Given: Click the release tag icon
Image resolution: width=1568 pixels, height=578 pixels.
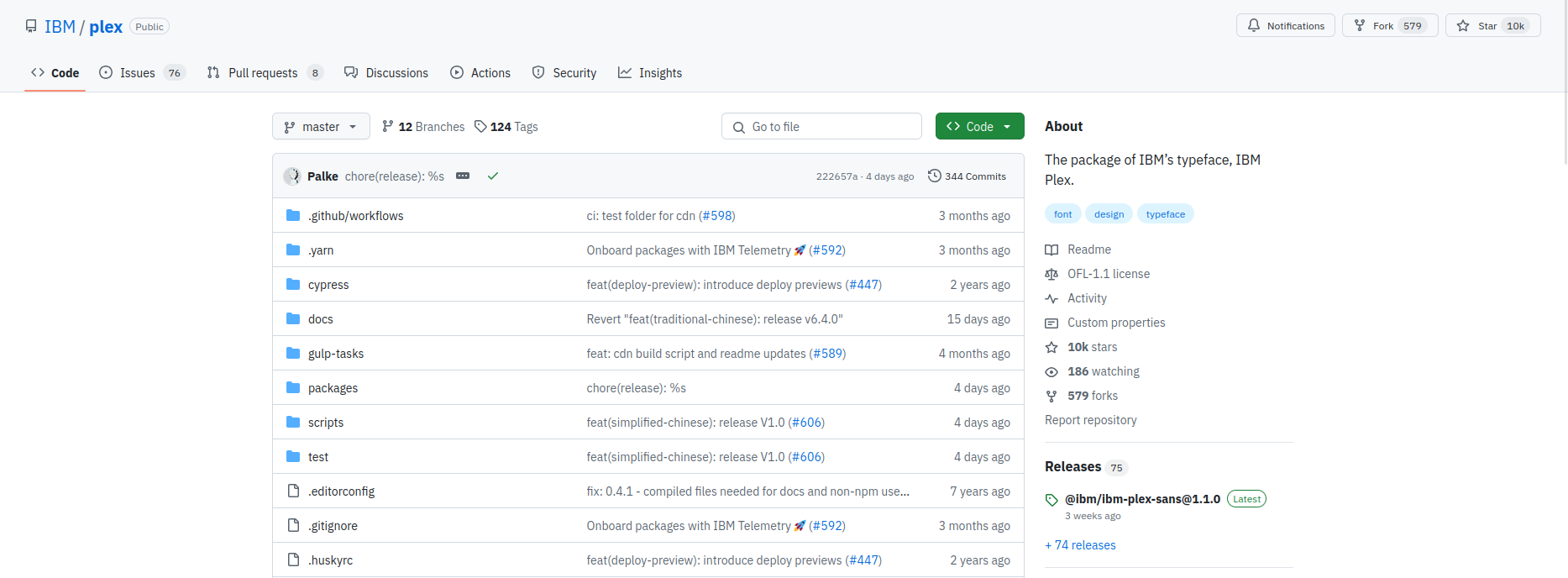Looking at the screenshot, I should (1051, 500).
